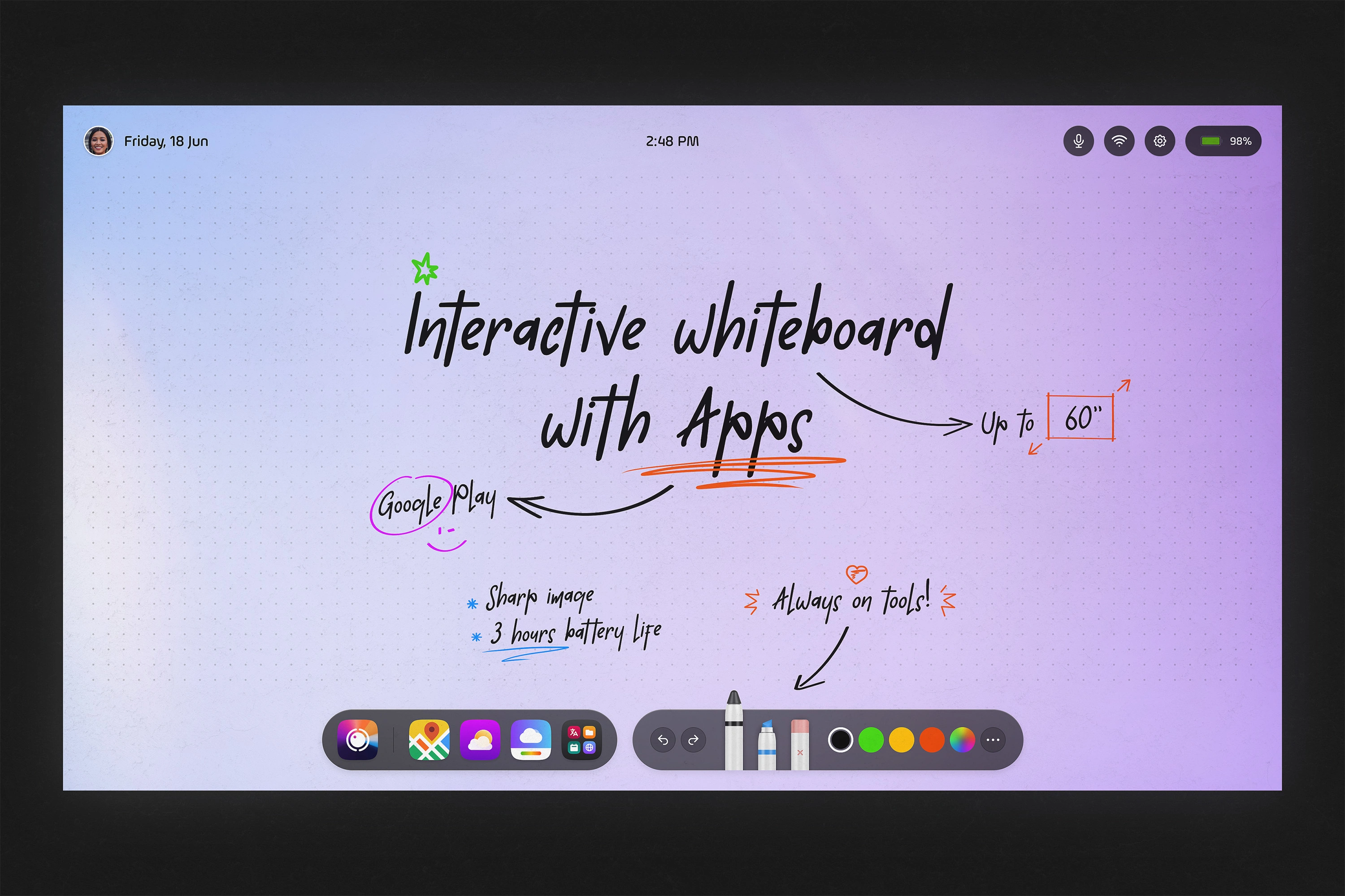Launch the camera lens app in dock
This screenshot has height=896, width=1345.
(357, 740)
